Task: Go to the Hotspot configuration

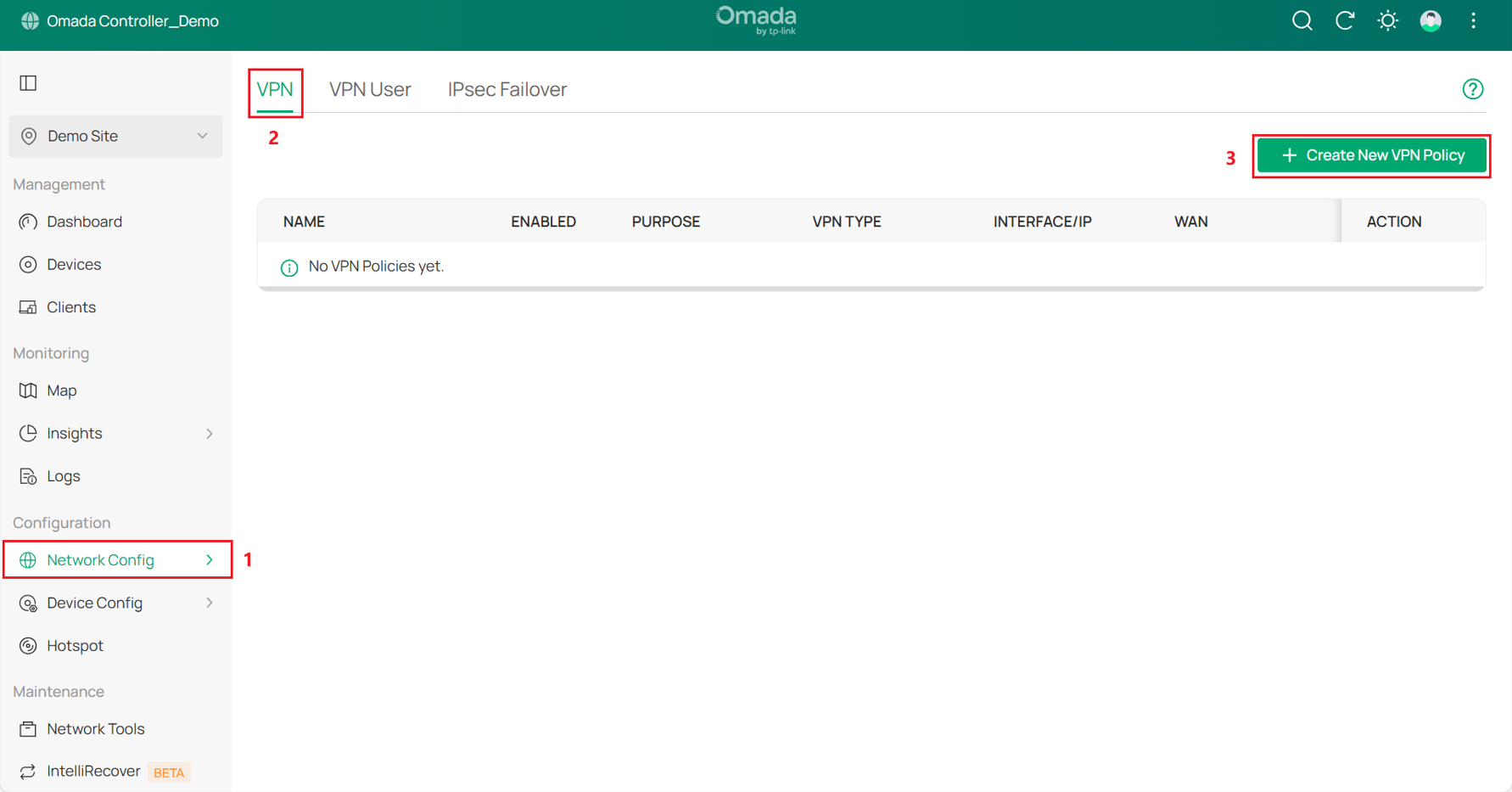Action: pyautogui.click(x=76, y=645)
